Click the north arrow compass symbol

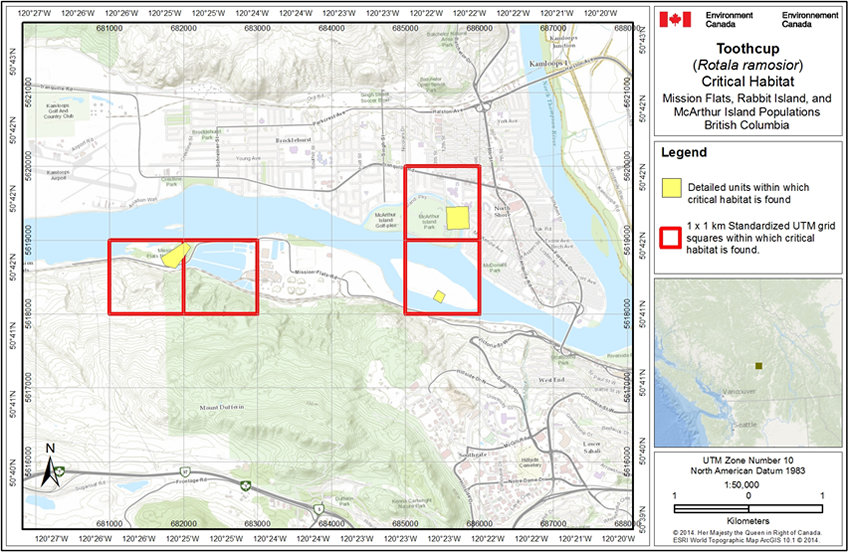tap(50, 466)
